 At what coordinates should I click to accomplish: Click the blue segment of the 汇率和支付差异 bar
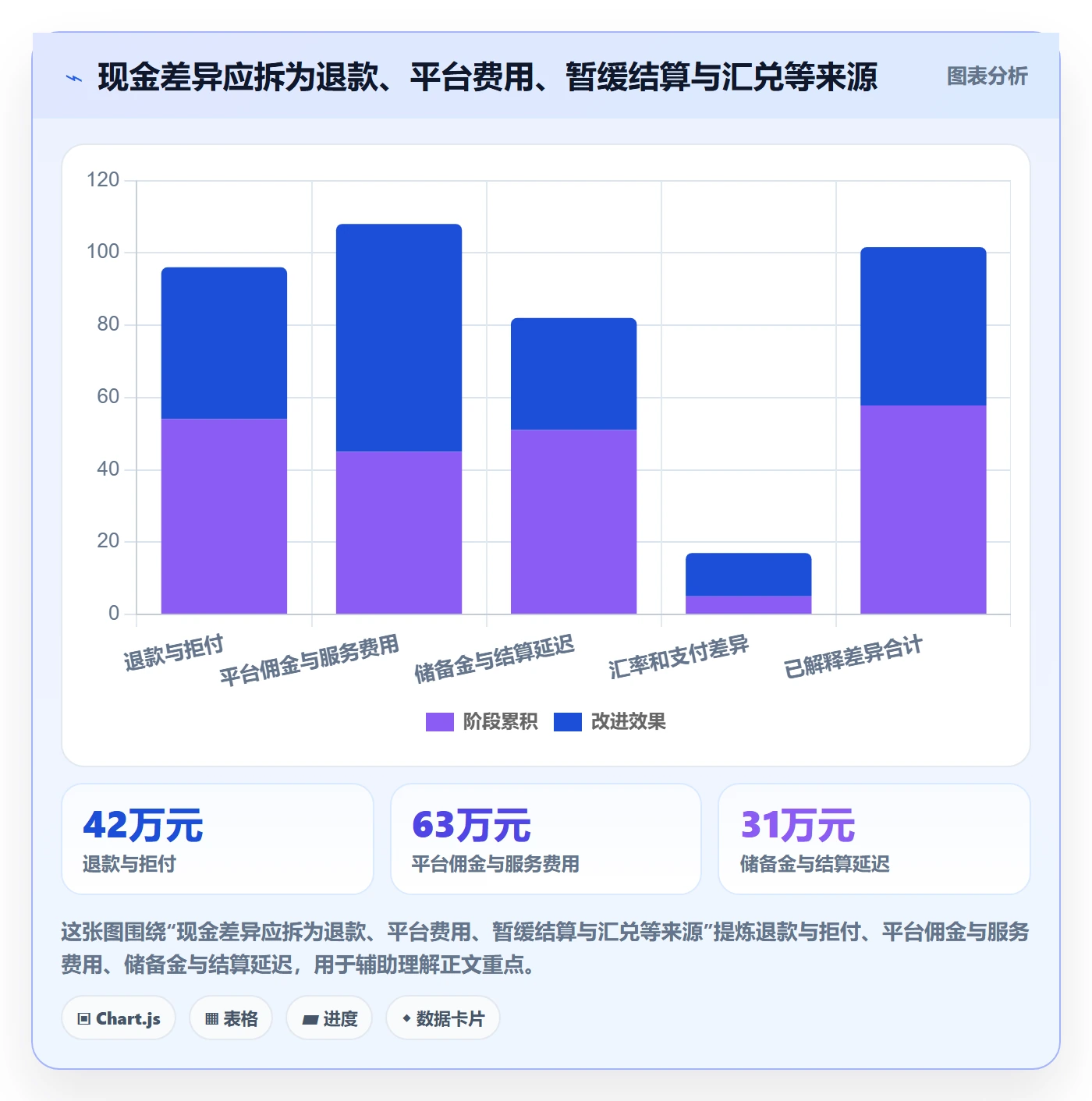(748, 575)
